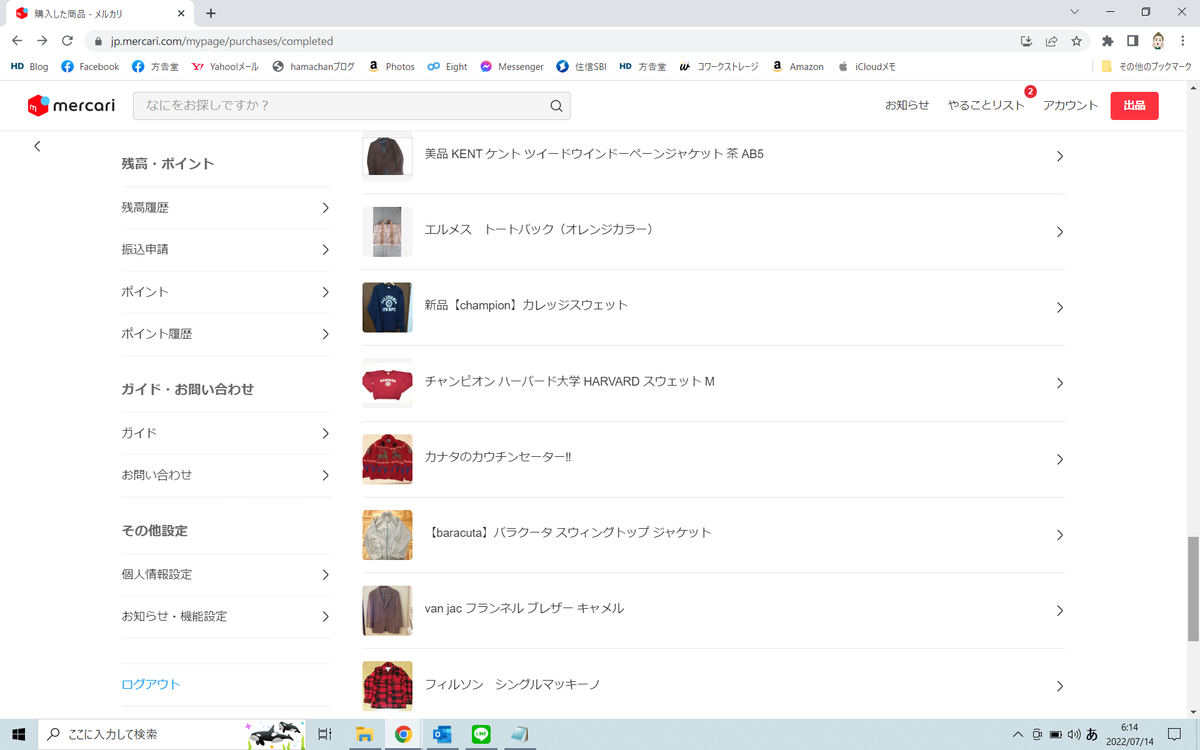Open LINE from the taskbar
1200x750 pixels.
click(x=481, y=734)
